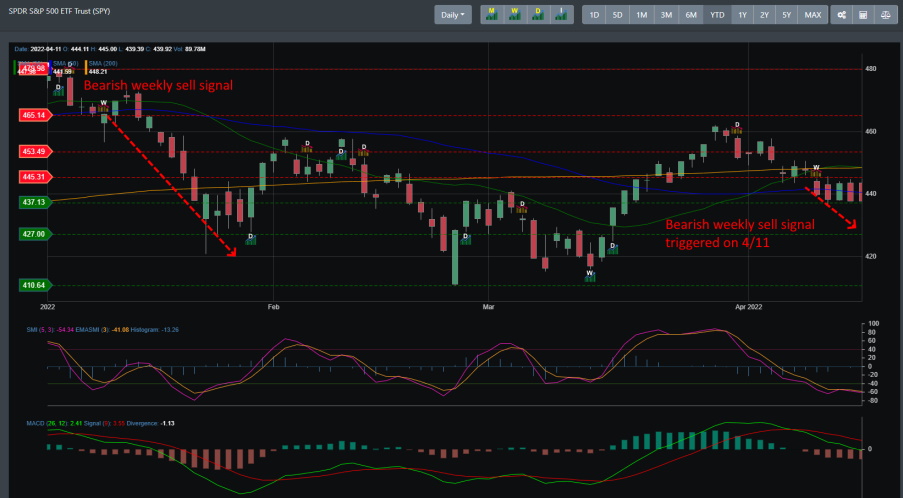Click the red 465.14 resistance level label

[35, 115]
